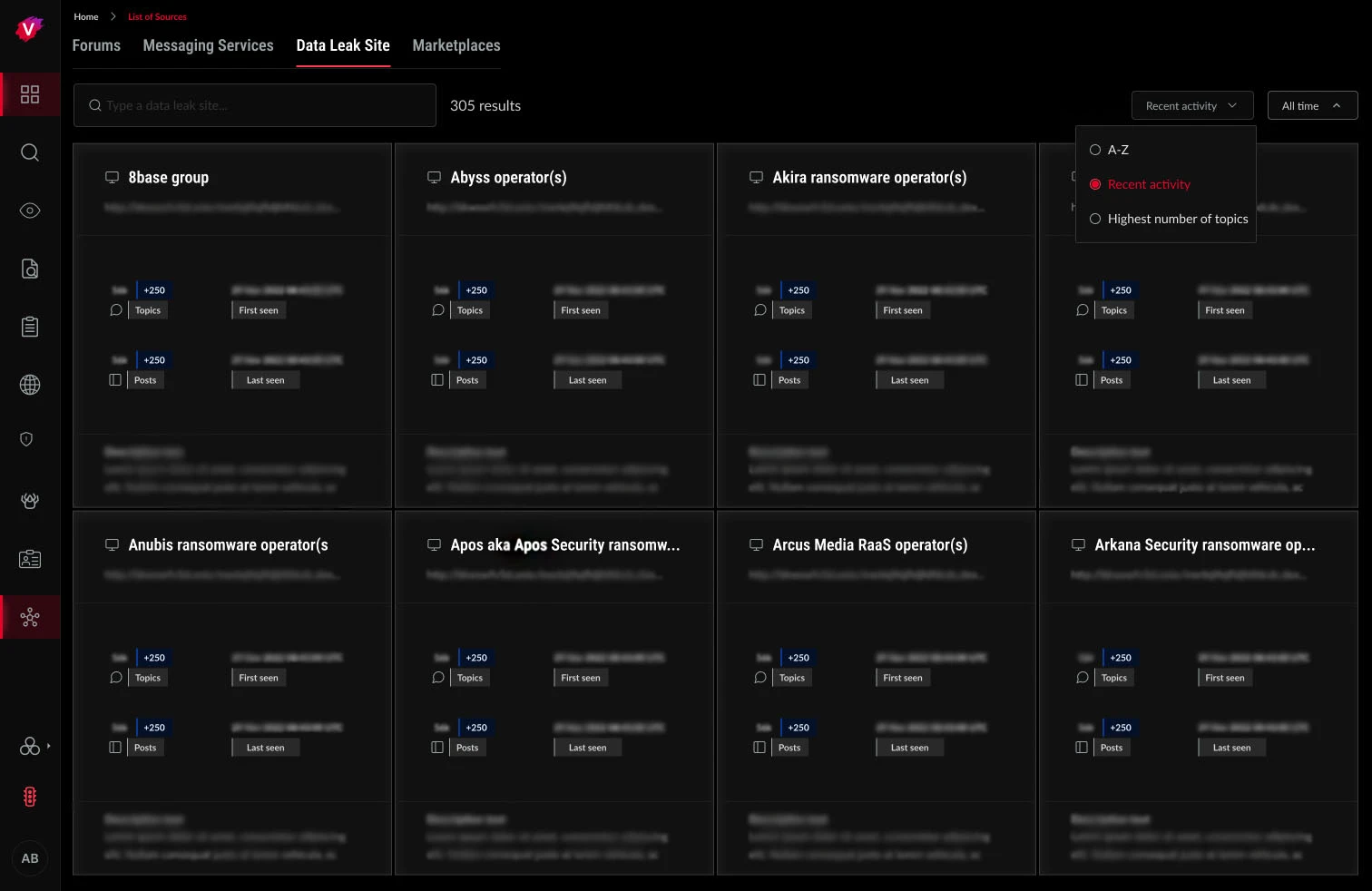Click the posts panel icon on Akira ransomware card
This screenshot has width=1372, height=891.
tap(759, 380)
